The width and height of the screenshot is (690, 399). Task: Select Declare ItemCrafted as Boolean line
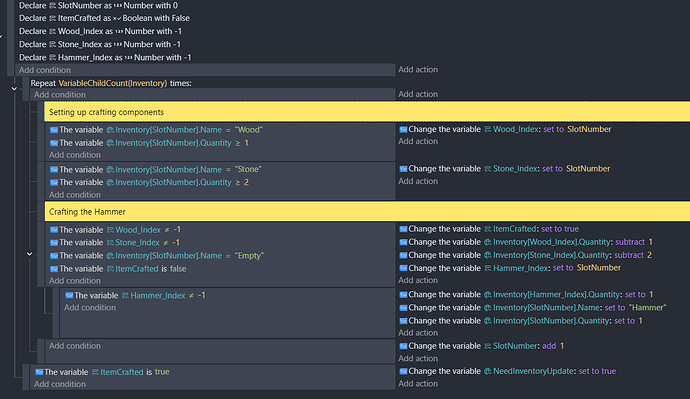pyautogui.click(x=104, y=18)
